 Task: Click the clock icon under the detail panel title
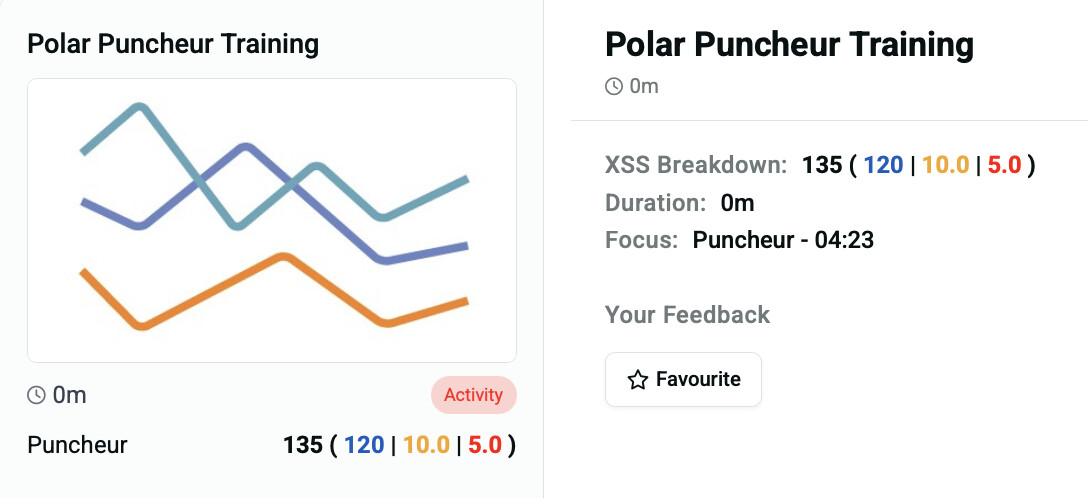(x=614, y=86)
